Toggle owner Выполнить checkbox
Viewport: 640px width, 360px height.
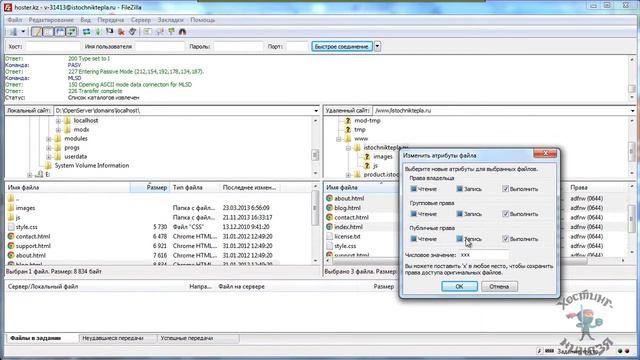click(505, 189)
